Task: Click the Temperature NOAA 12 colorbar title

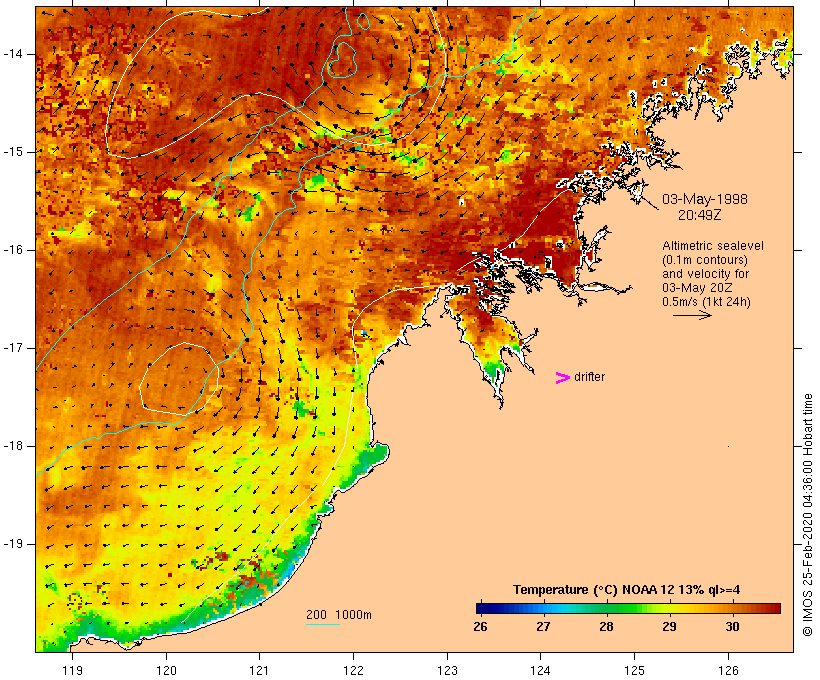Action: 627,590
